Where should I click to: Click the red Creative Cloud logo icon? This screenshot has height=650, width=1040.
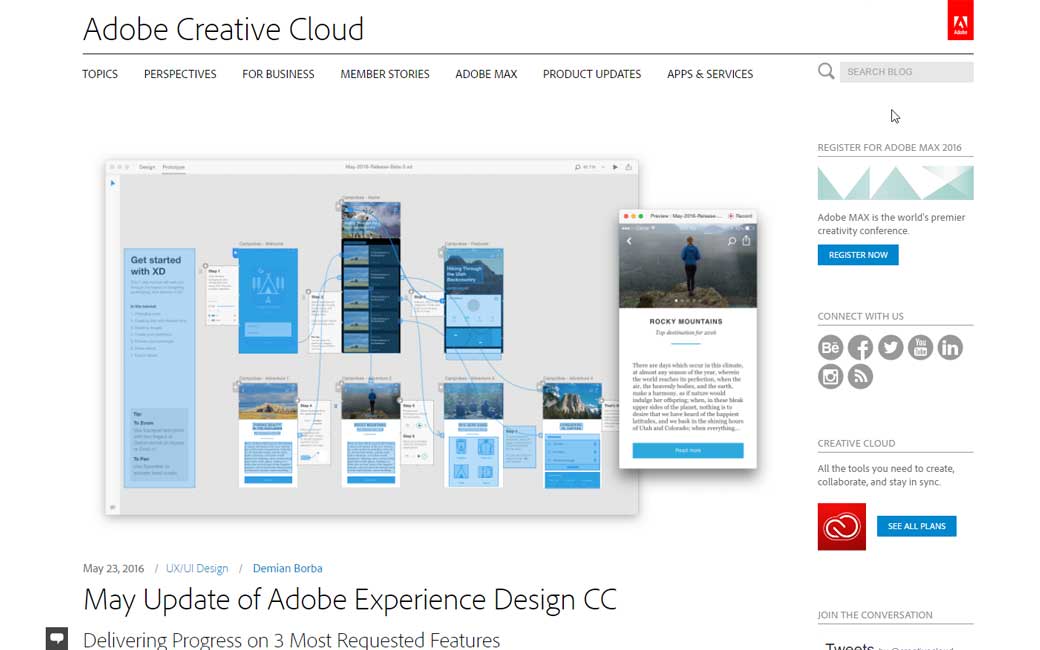tap(841, 526)
